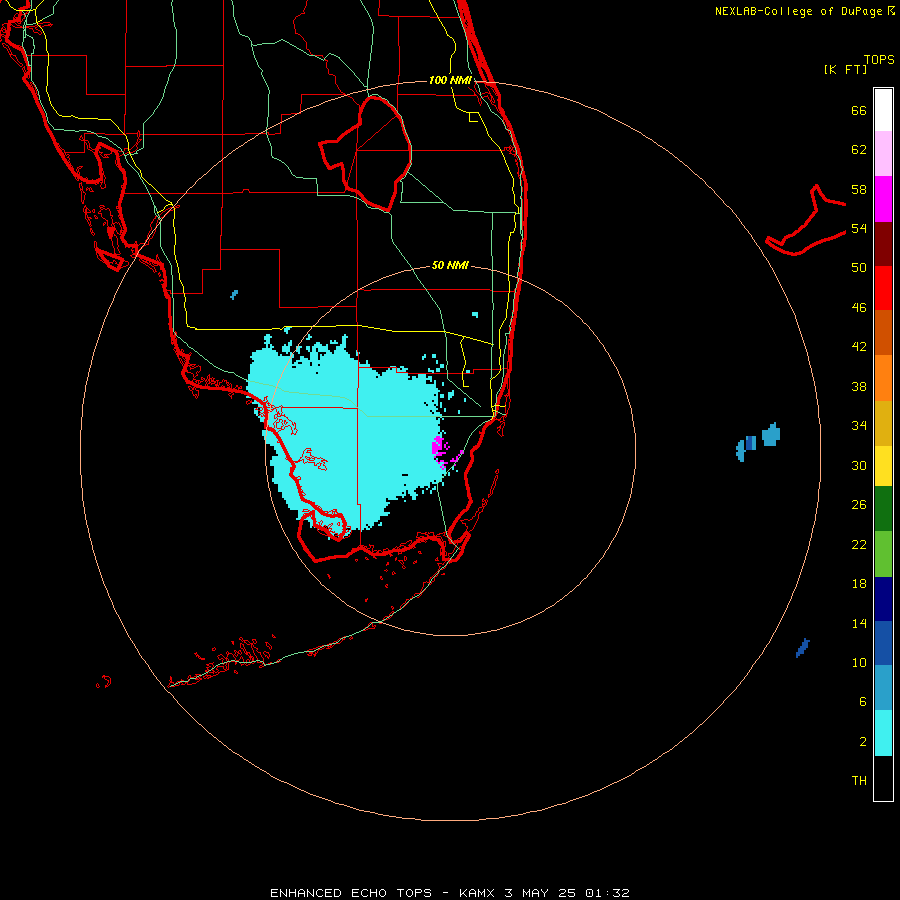Click the dark red 50-54 kft legend swatch
900x900 pixels.
[x=883, y=244]
